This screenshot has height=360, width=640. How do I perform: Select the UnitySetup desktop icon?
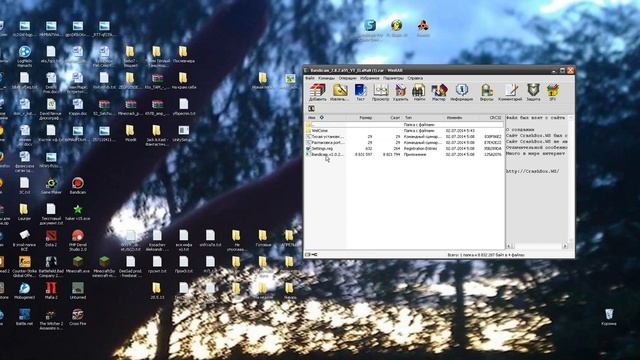click(184, 133)
